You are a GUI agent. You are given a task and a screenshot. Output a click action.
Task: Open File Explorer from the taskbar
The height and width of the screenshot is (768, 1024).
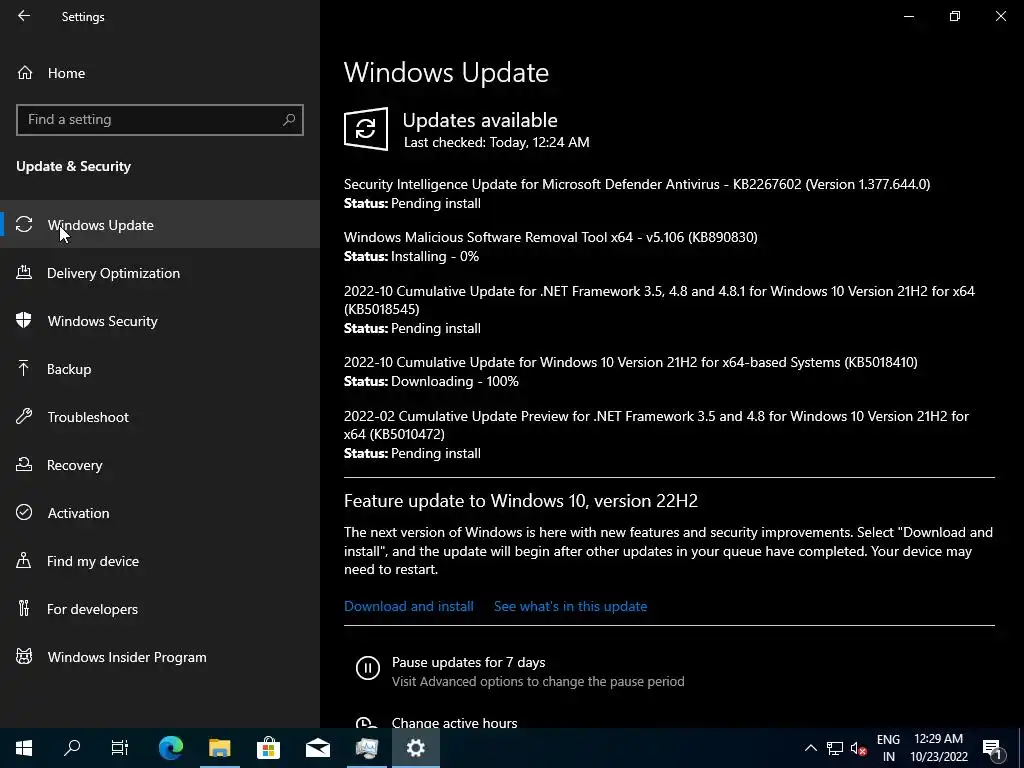(x=219, y=748)
